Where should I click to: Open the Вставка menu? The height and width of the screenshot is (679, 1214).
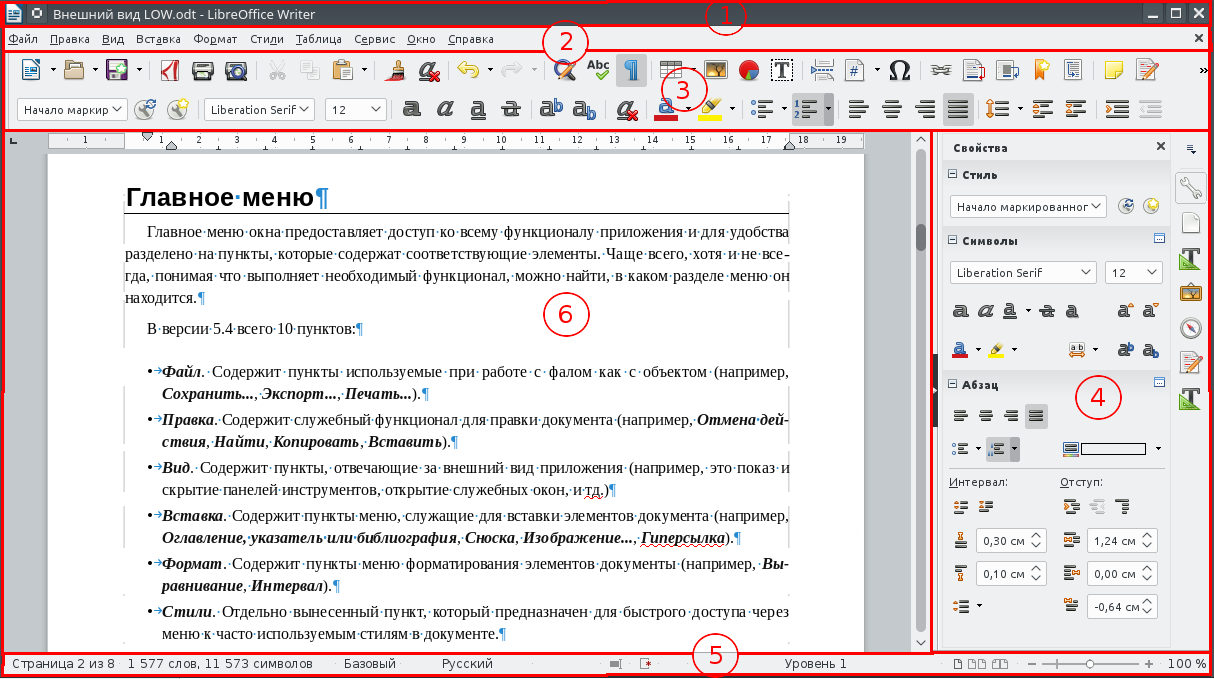[x=160, y=39]
